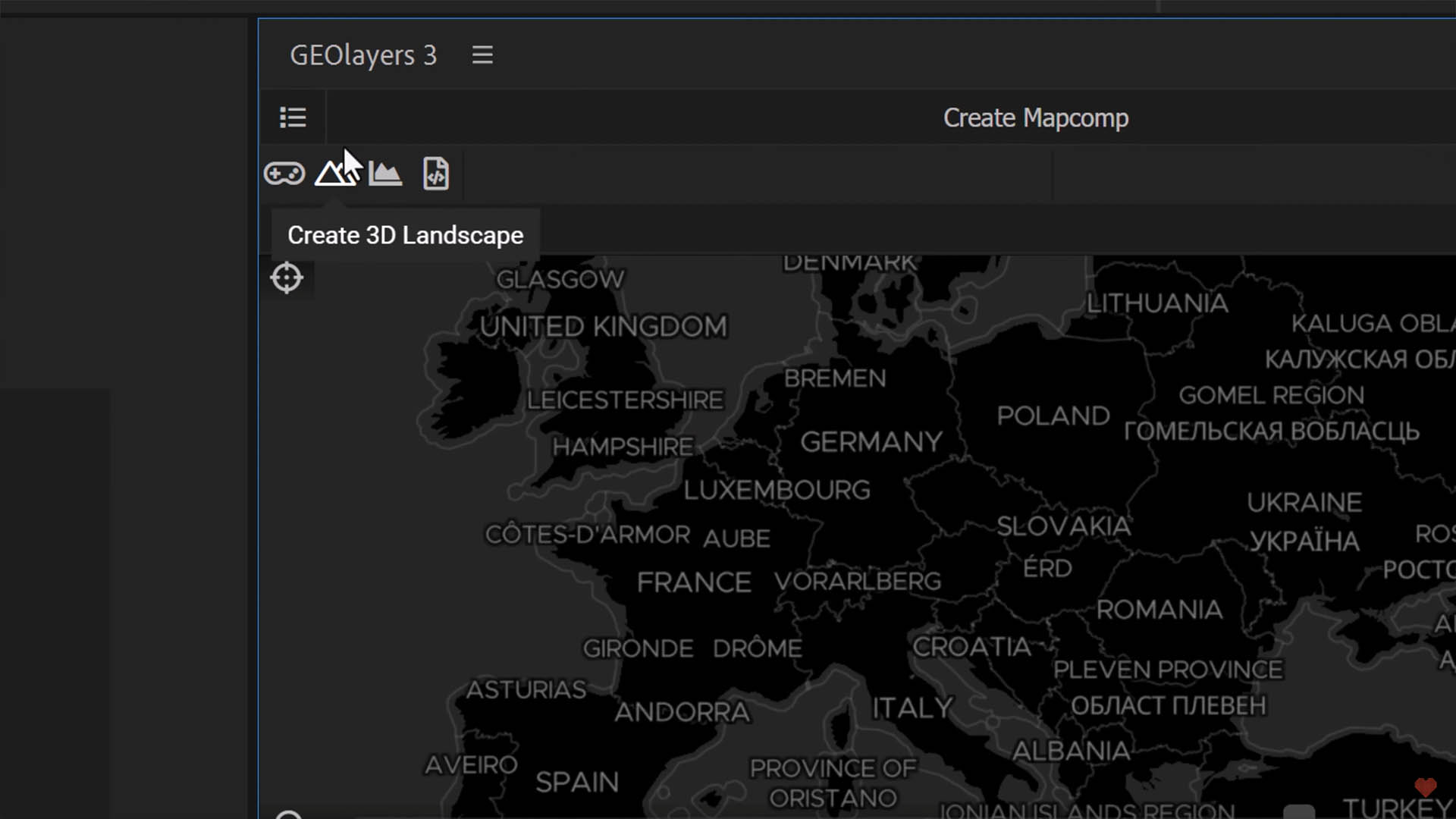Viewport: 1456px width, 819px height.
Task: Open the GEOlayers 3 hamburger menu
Action: click(x=482, y=55)
